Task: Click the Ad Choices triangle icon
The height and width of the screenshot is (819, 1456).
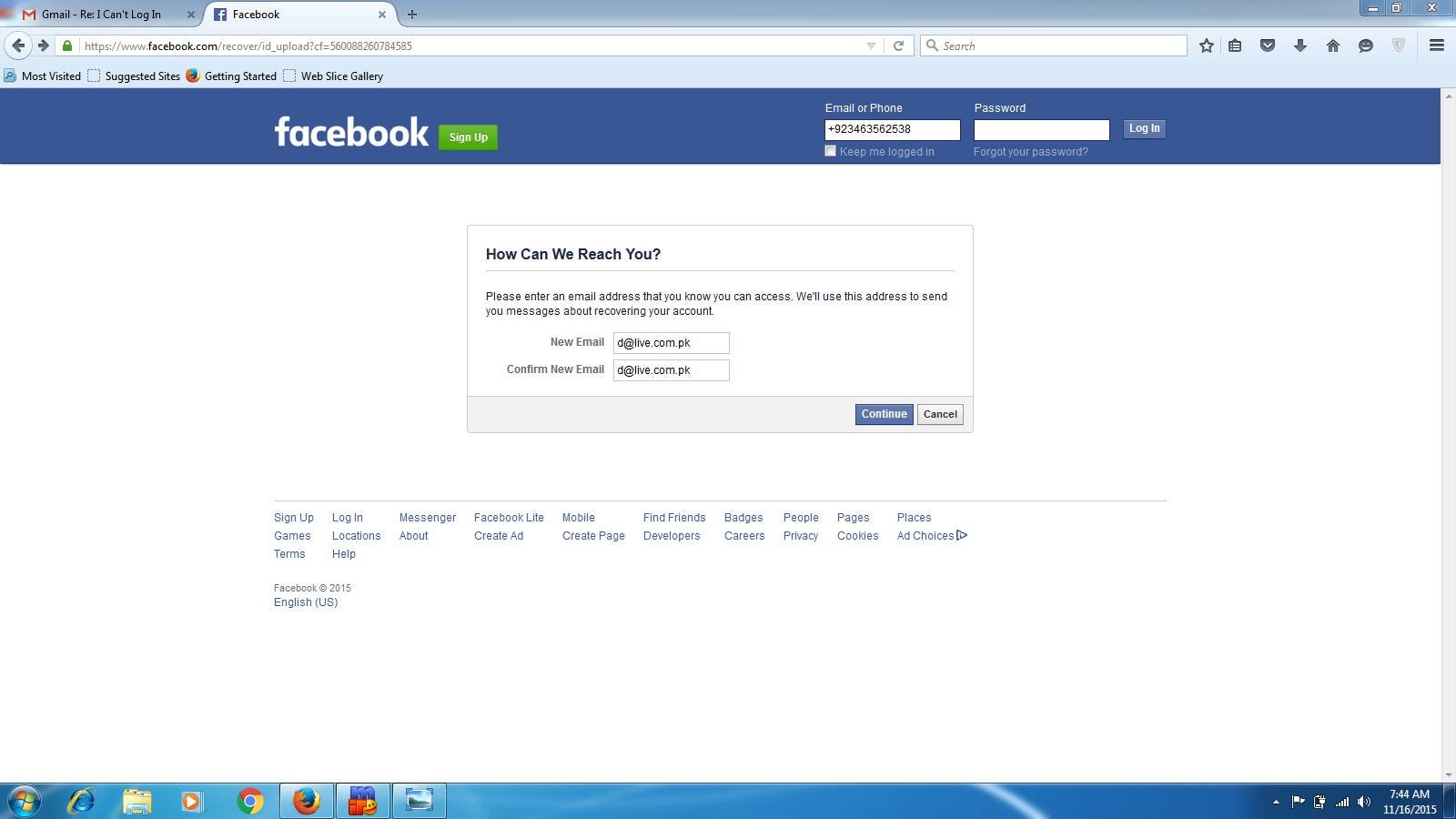Action: pos(962,535)
